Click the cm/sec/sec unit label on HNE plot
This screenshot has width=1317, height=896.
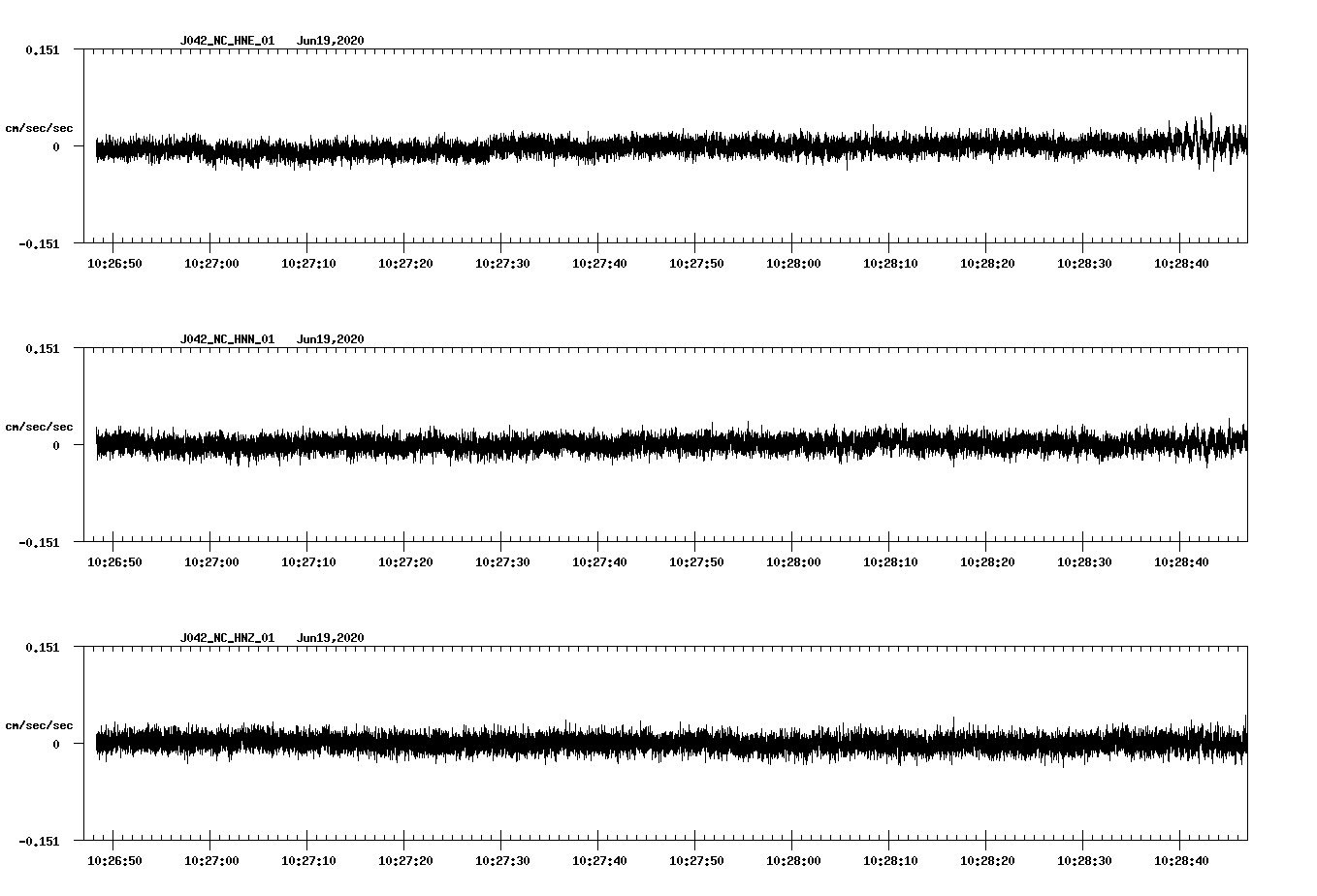pos(39,128)
